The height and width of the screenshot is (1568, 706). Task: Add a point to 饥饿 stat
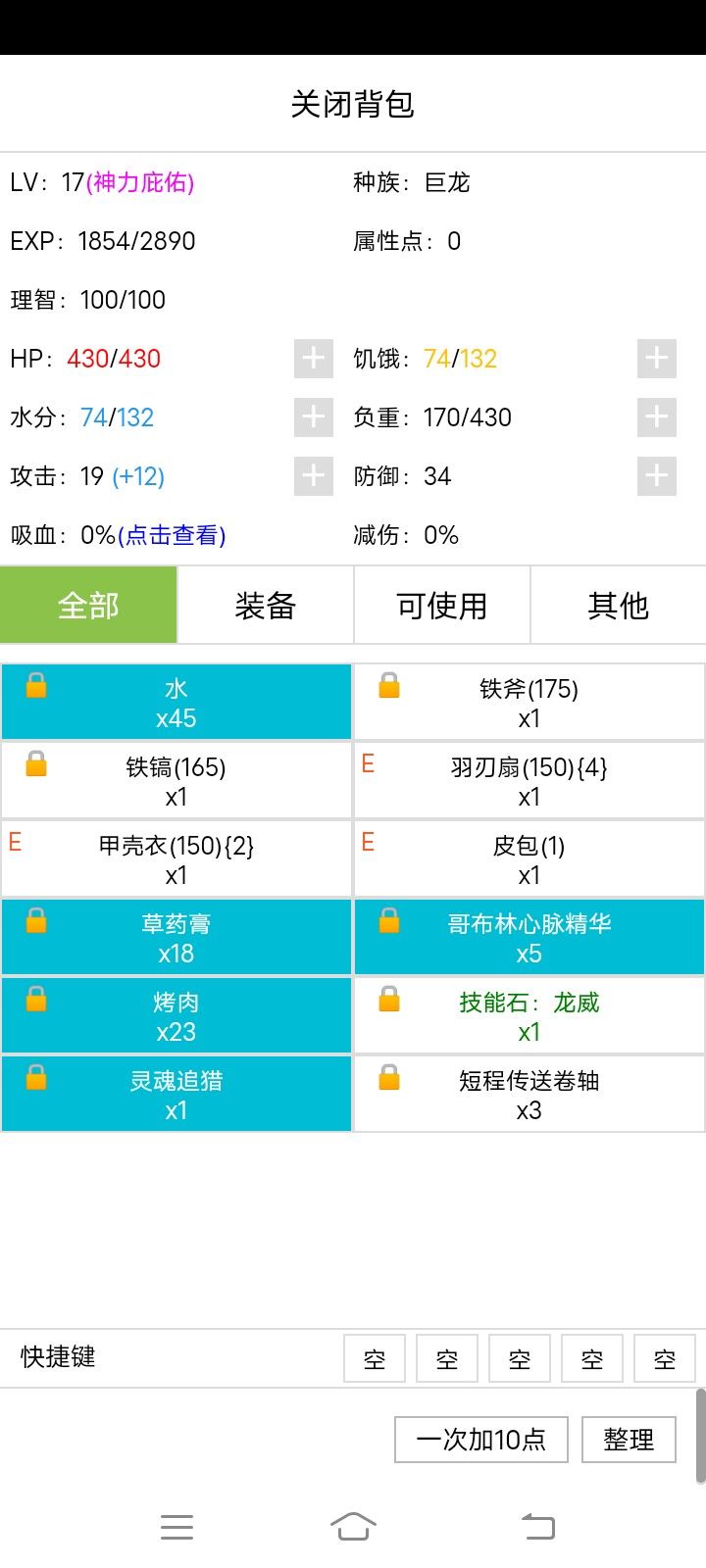coord(656,359)
